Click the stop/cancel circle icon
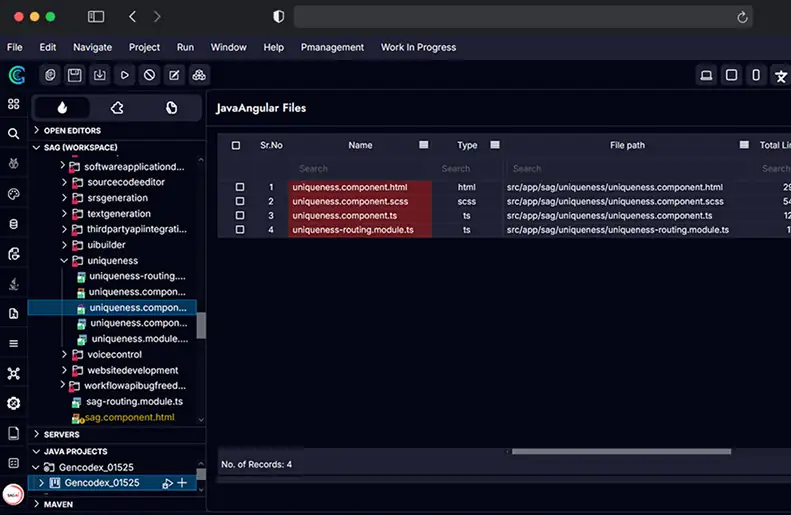 [x=149, y=75]
